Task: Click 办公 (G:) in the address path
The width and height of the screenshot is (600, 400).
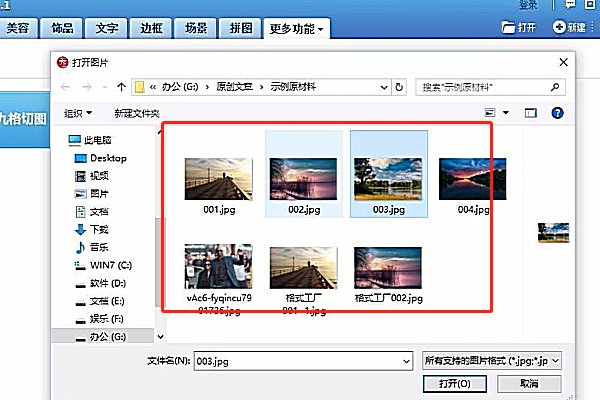Action: 180,87
